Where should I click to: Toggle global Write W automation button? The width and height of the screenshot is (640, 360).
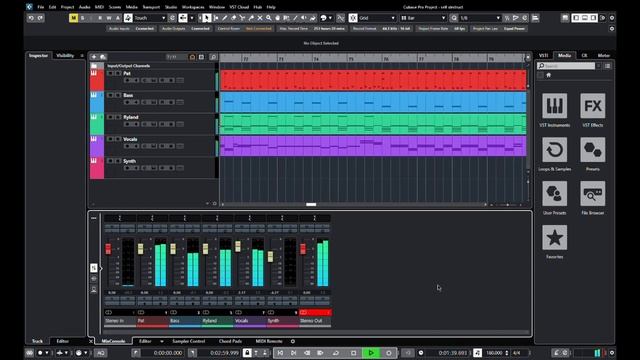pos(109,18)
